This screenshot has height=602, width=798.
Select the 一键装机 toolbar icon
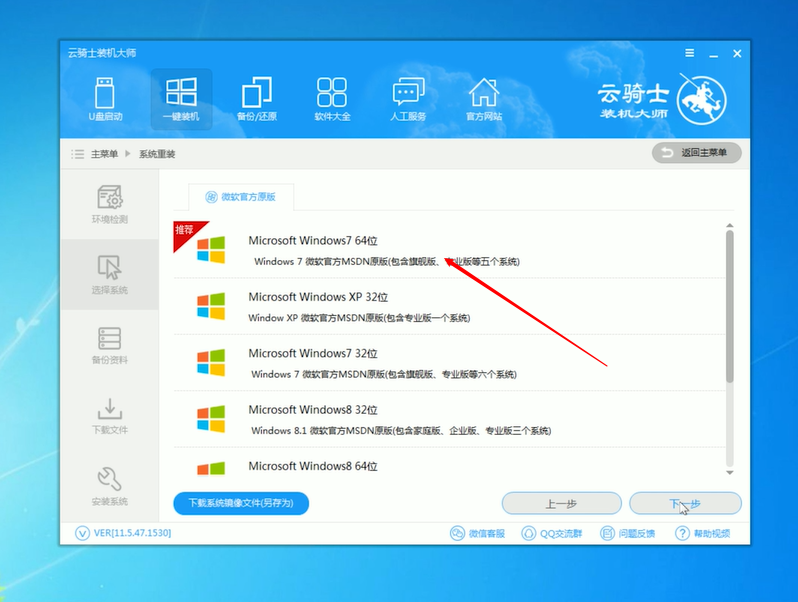click(x=181, y=99)
